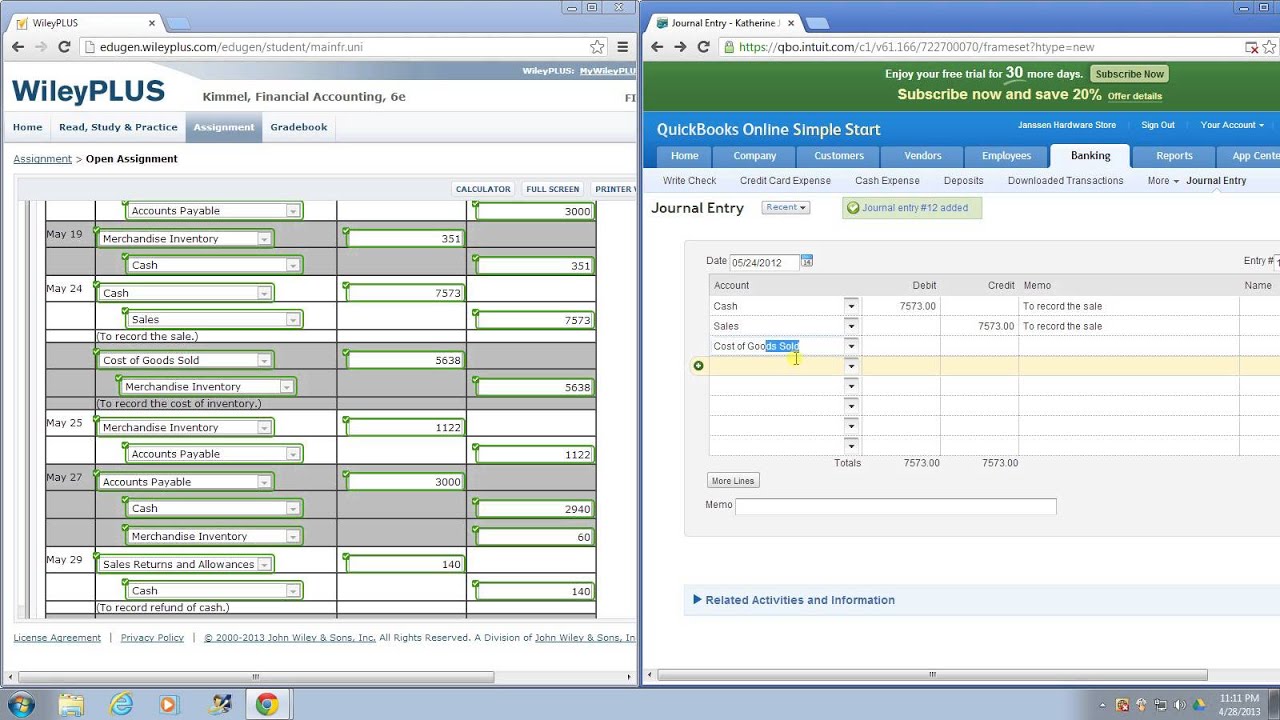
Task: Click the Cost of Goods Sold debit field 5638
Action: click(405, 360)
